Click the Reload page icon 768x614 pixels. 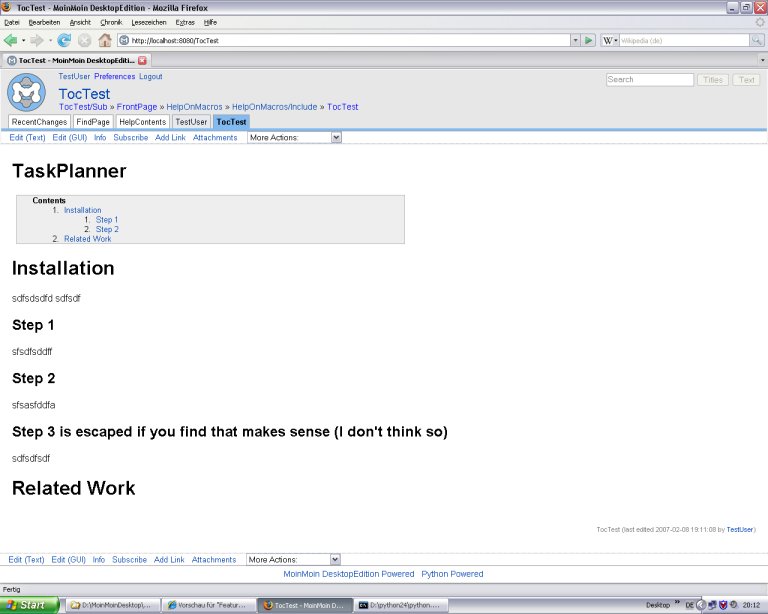64,41
